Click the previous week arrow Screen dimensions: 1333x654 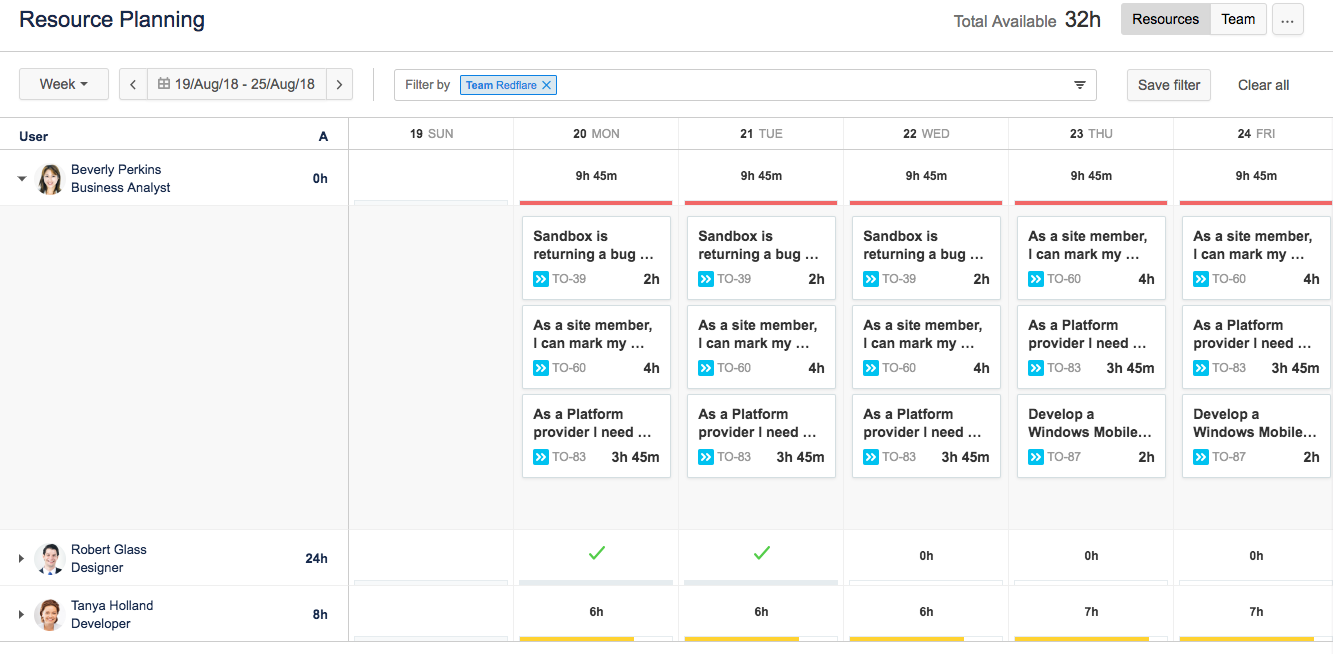133,83
